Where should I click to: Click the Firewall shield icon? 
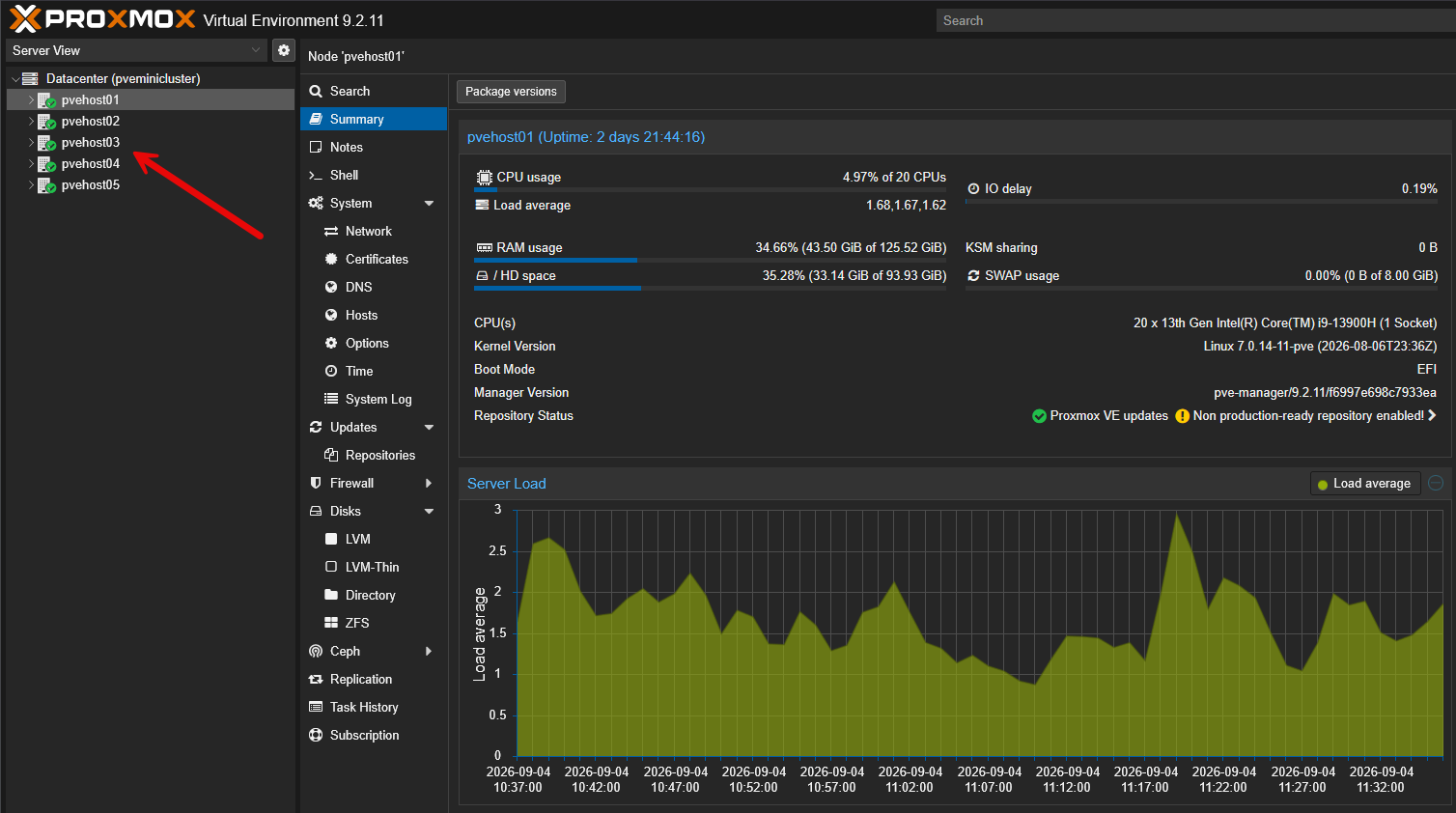316,483
